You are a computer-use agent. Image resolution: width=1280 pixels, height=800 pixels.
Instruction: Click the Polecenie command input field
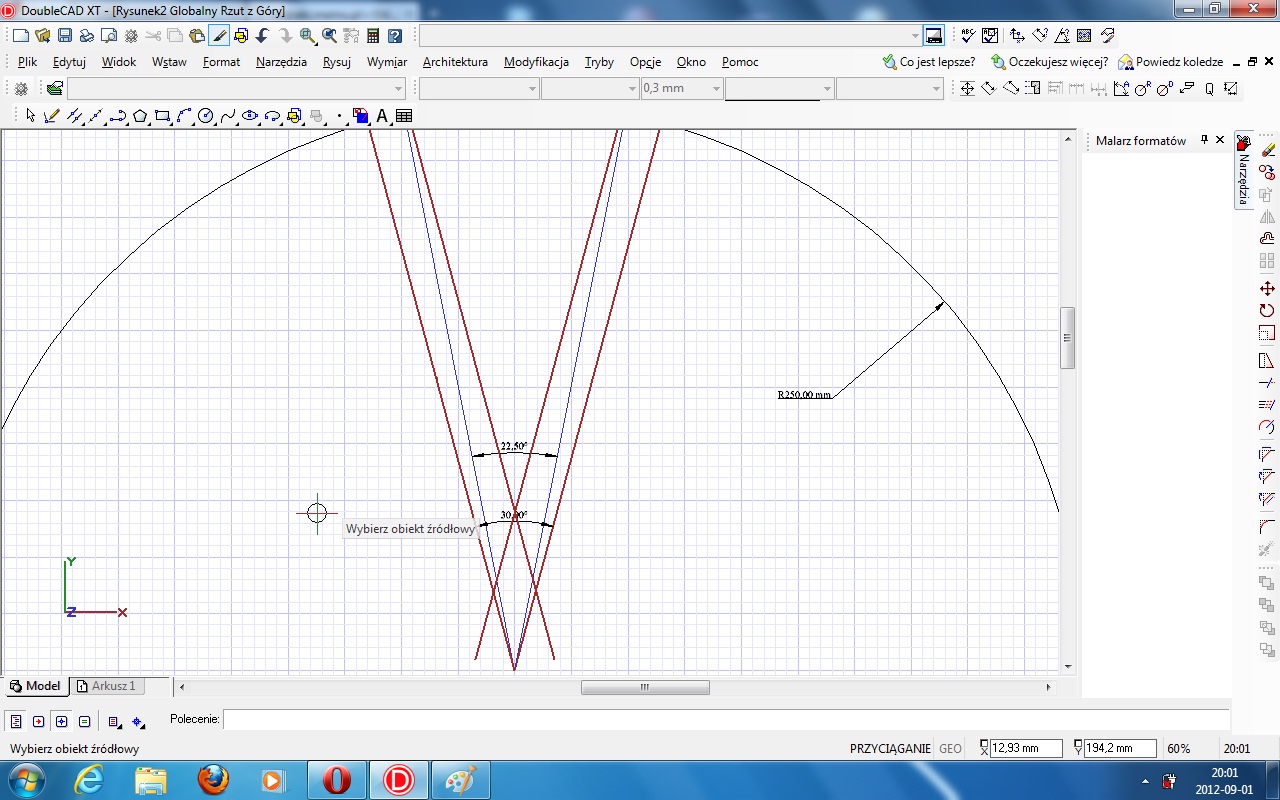click(x=725, y=719)
